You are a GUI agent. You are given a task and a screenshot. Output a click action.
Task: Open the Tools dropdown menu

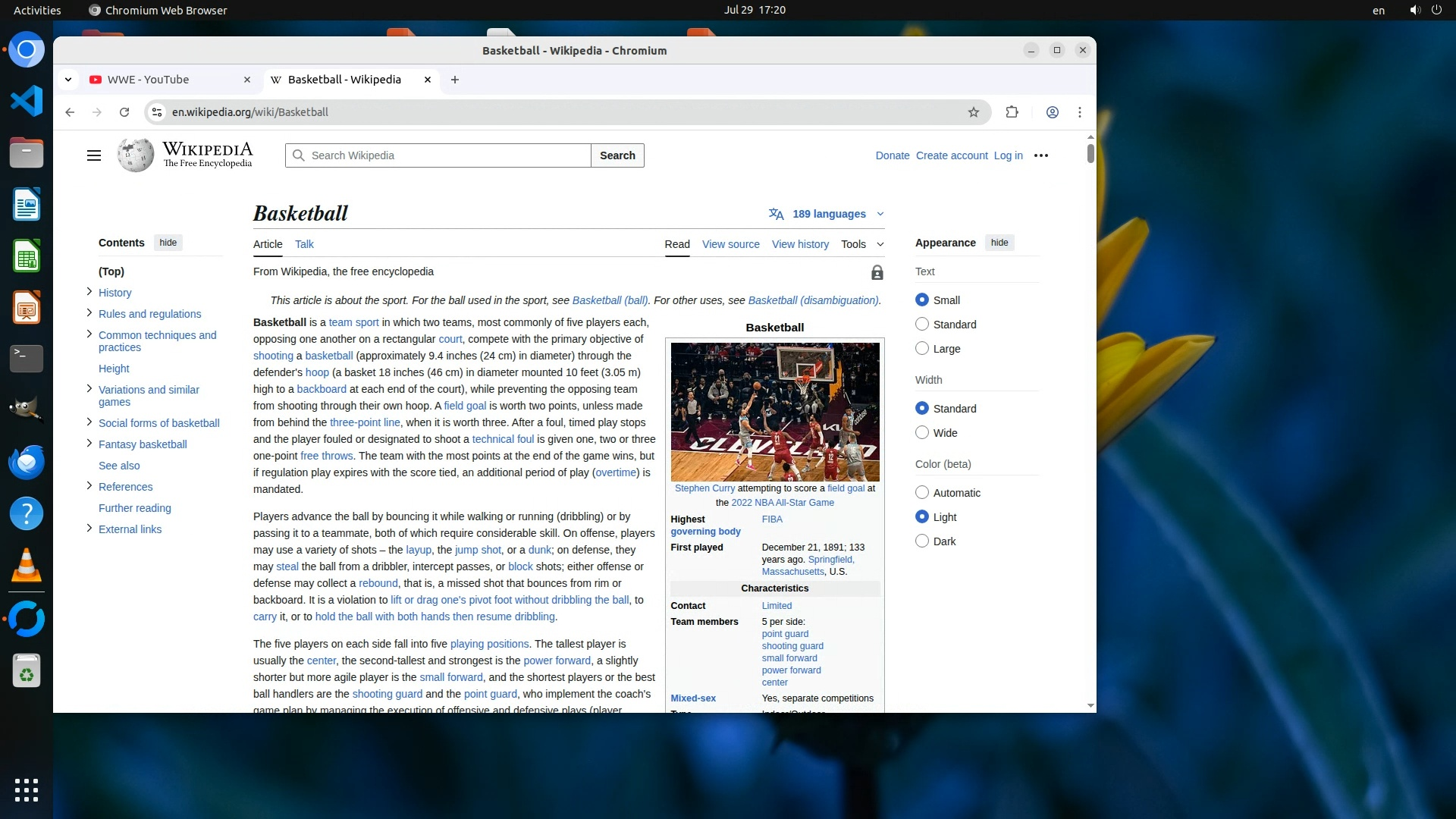[x=862, y=244]
